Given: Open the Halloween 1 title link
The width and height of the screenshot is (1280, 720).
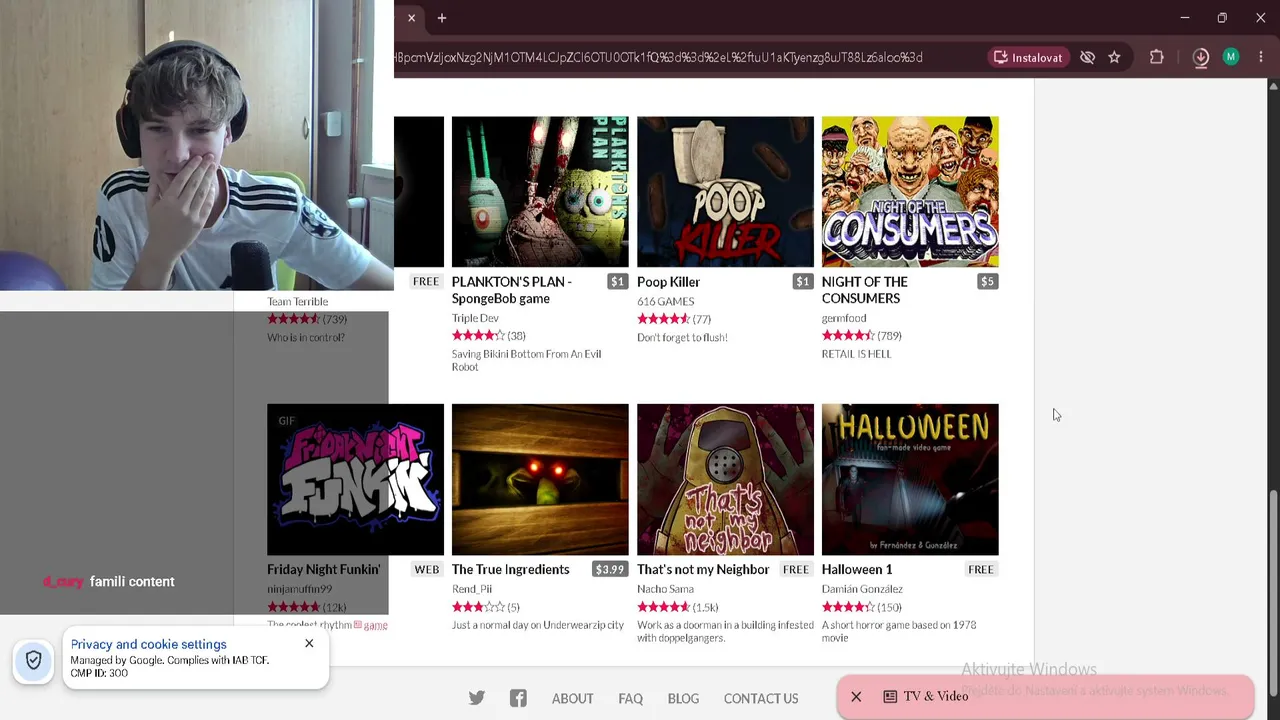Looking at the screenshot, I should pos(857,569).
